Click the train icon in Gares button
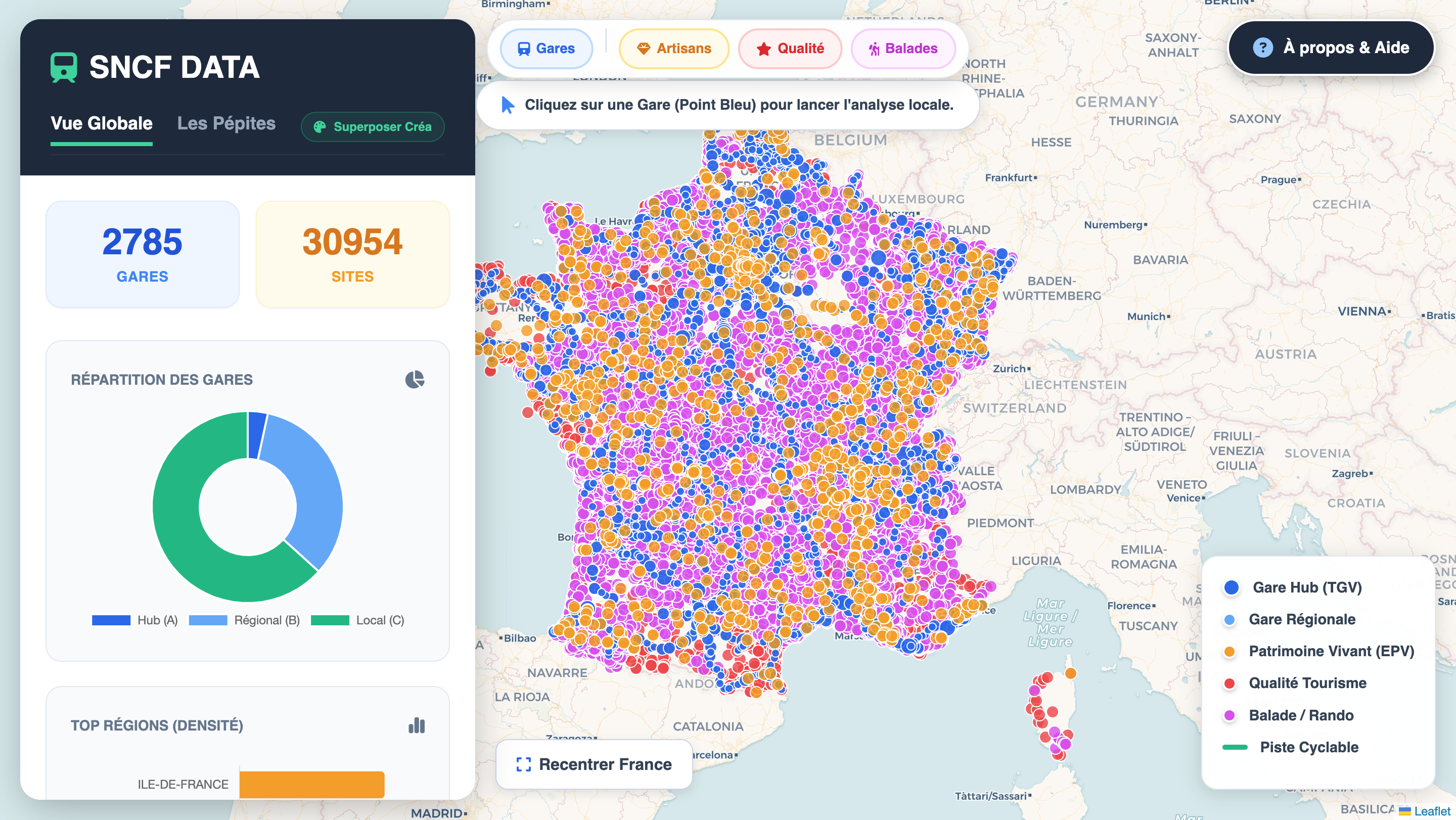Screen dimensions: 1456x820 click(x=524, y=49)
